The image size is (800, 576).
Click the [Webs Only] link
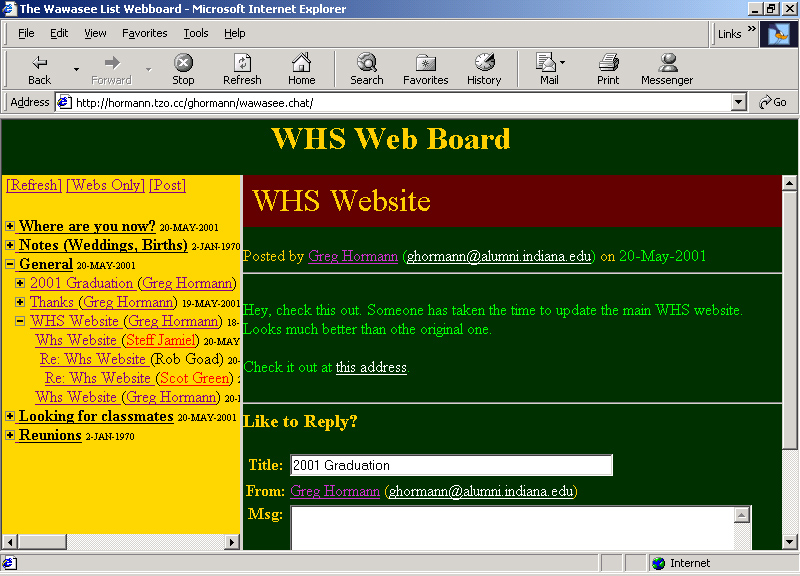click(x=105, y=185)
